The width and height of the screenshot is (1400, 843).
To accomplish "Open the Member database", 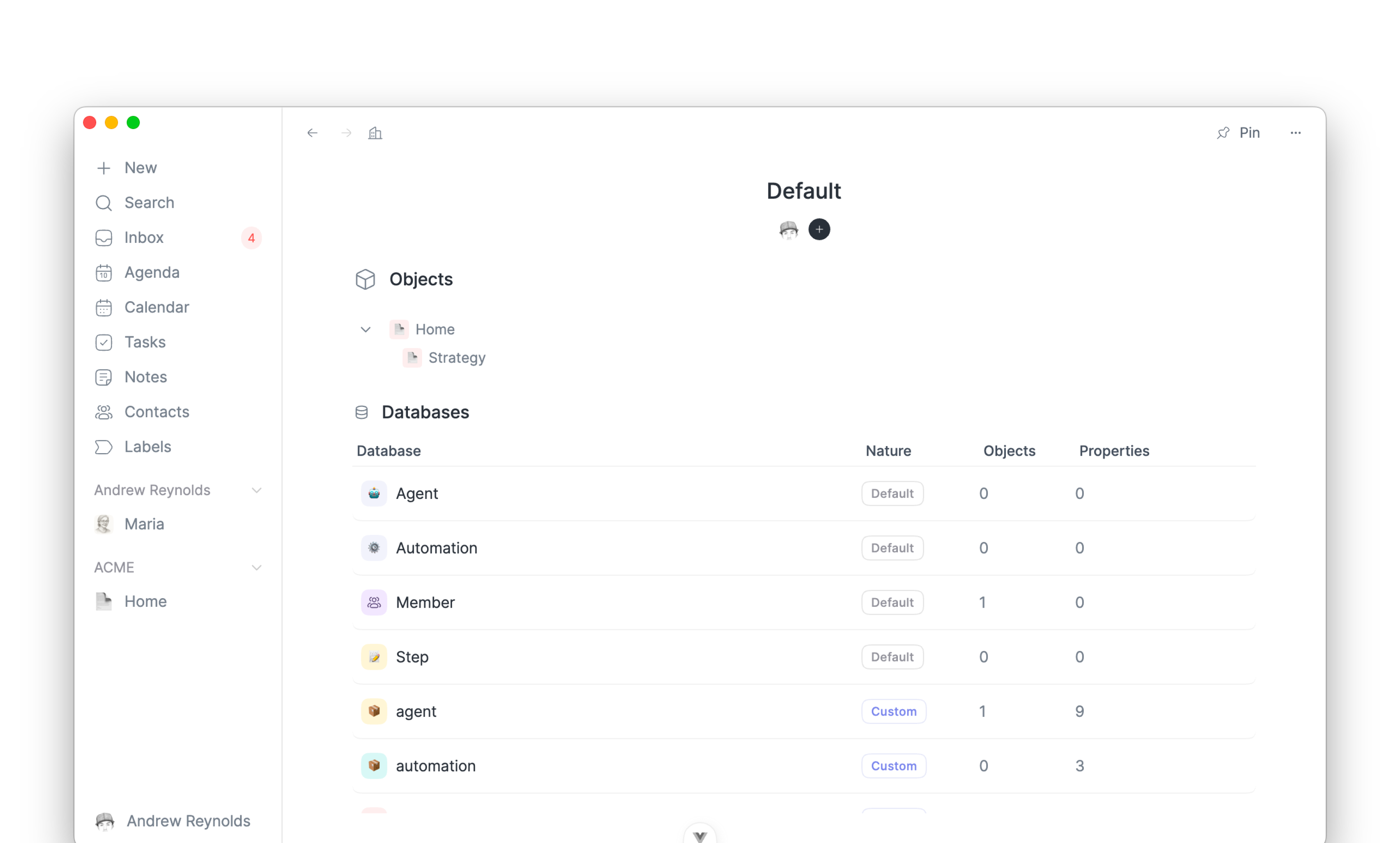I will coord(425,603).
